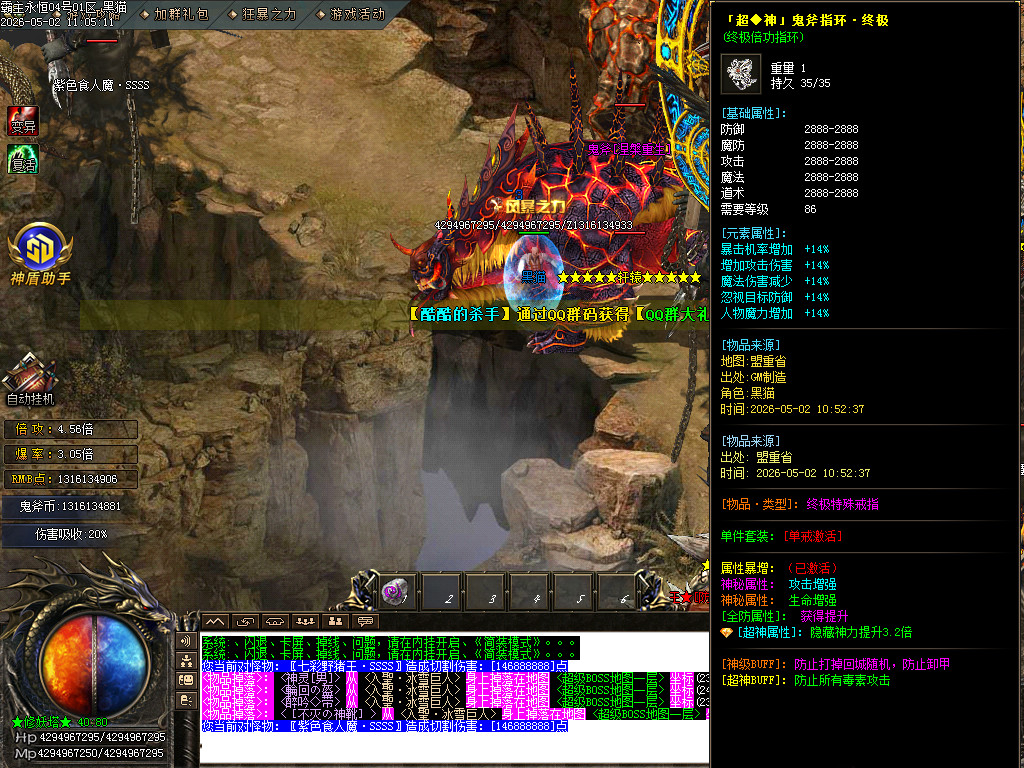Click the second chat channel icon with arrows

click(x=246, y=621)
